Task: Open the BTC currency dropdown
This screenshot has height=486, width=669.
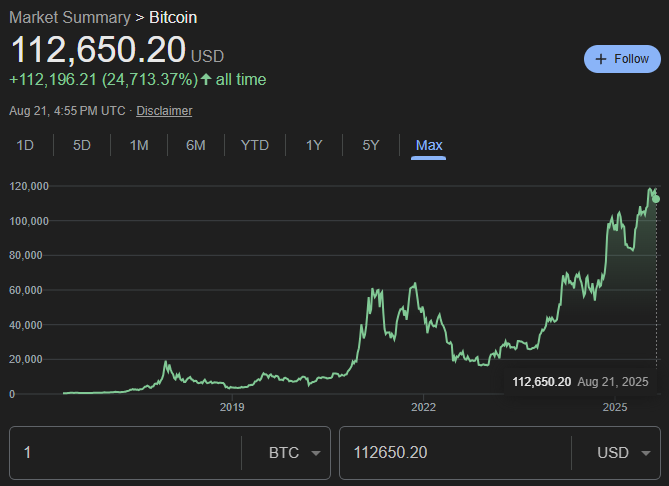Action: tap(294, 453)
